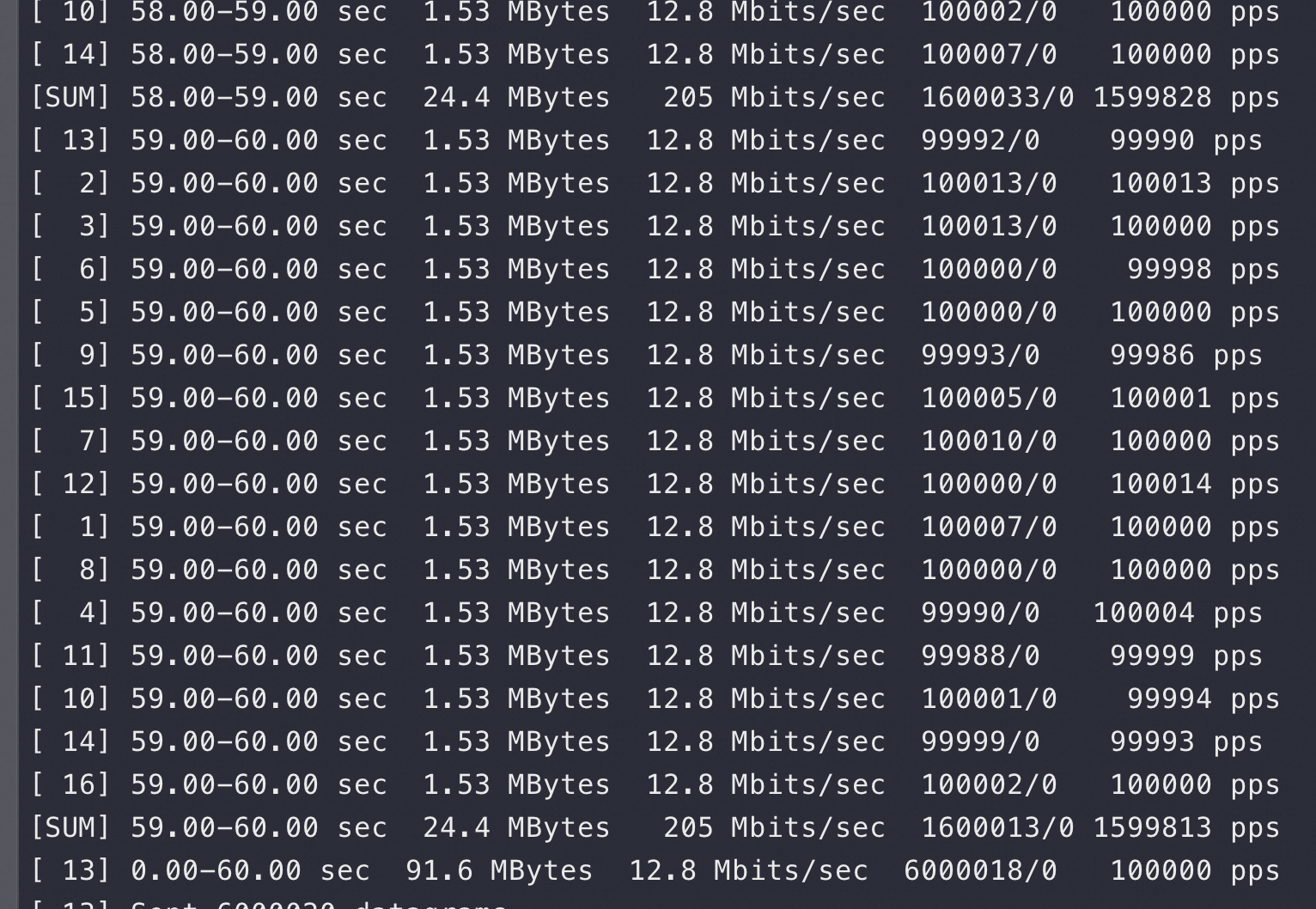This screenshot has width=1316, height=909.
Task: Click the 100010/0 count for stream 7
Action: (989, 441)
